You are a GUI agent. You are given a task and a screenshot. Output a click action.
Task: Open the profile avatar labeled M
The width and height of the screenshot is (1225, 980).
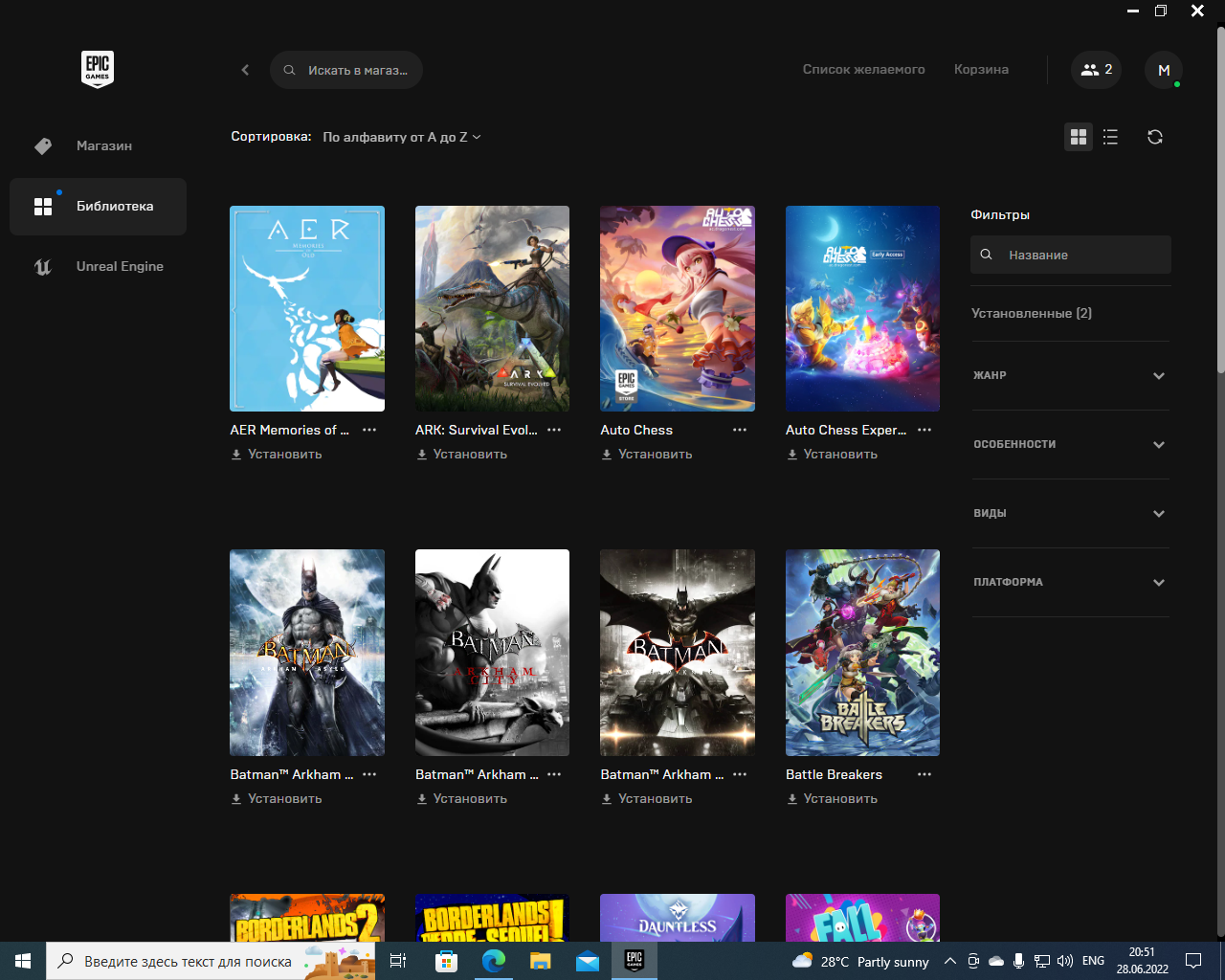[1164, 70]
